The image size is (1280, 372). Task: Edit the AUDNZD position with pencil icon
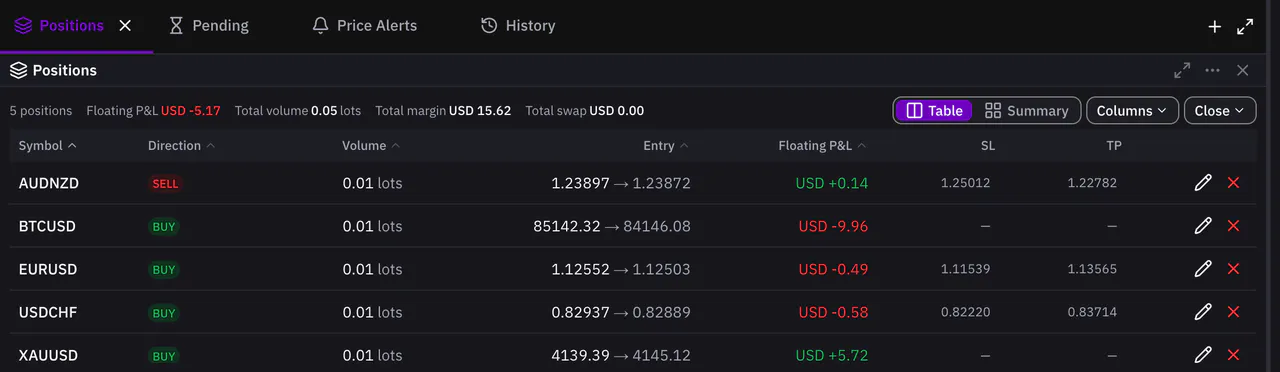pos(1203,183)
